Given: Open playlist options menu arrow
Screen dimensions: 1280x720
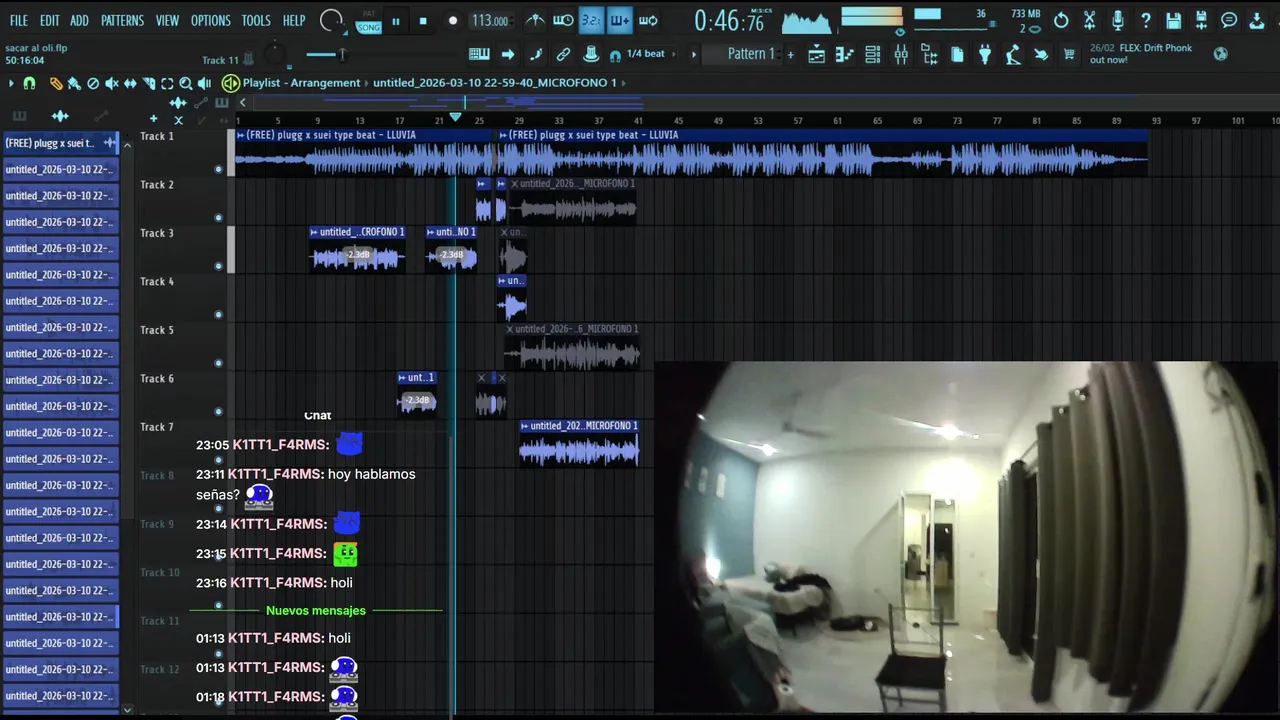Looking at the screenshot, I should click(x=11, y=83).
